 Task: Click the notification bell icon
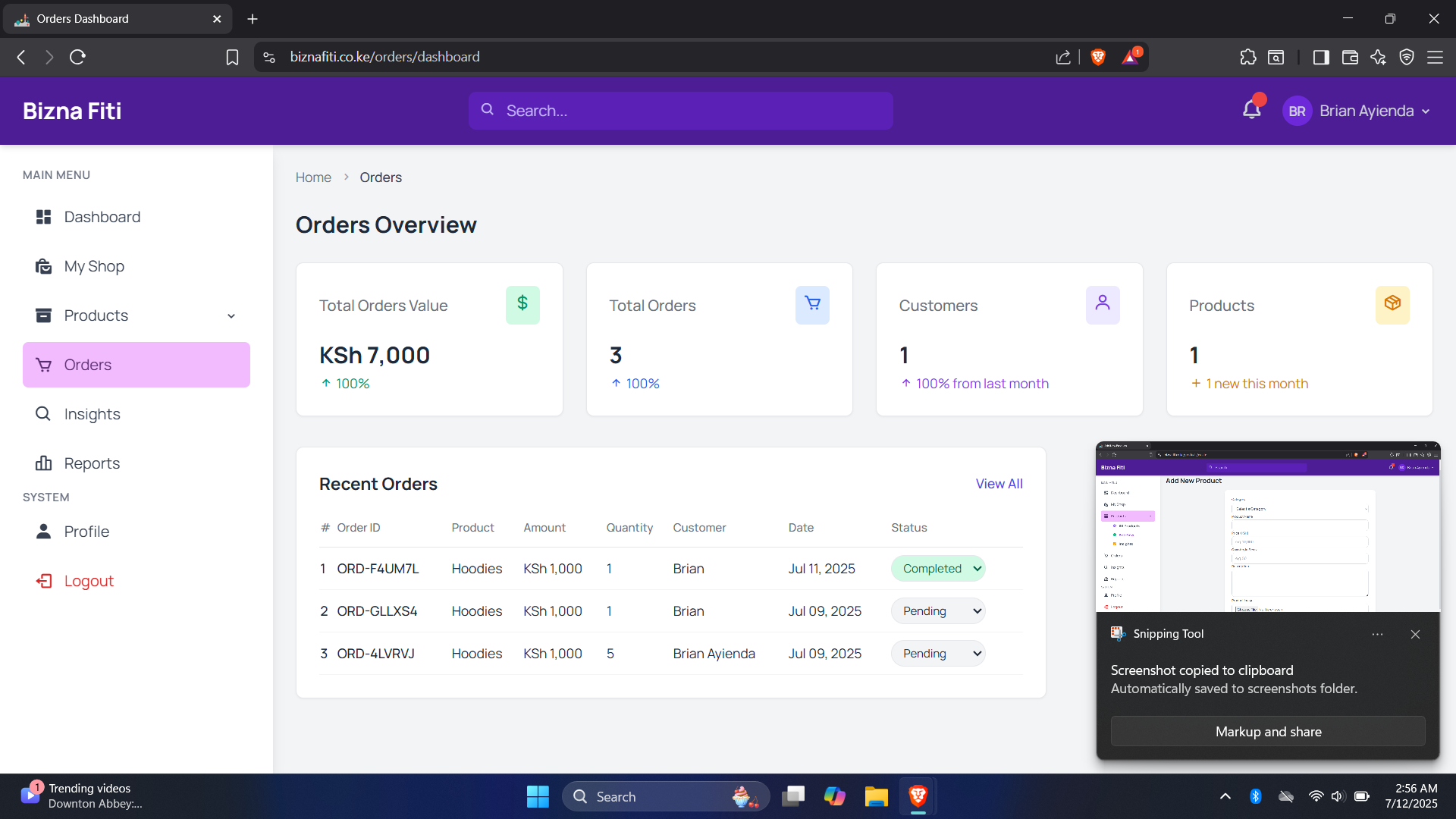click(x=1251, y=111)
